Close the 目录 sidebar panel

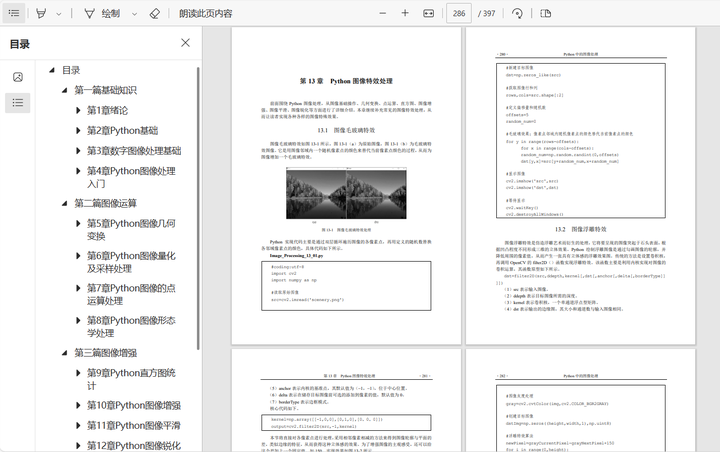point(186,43)
